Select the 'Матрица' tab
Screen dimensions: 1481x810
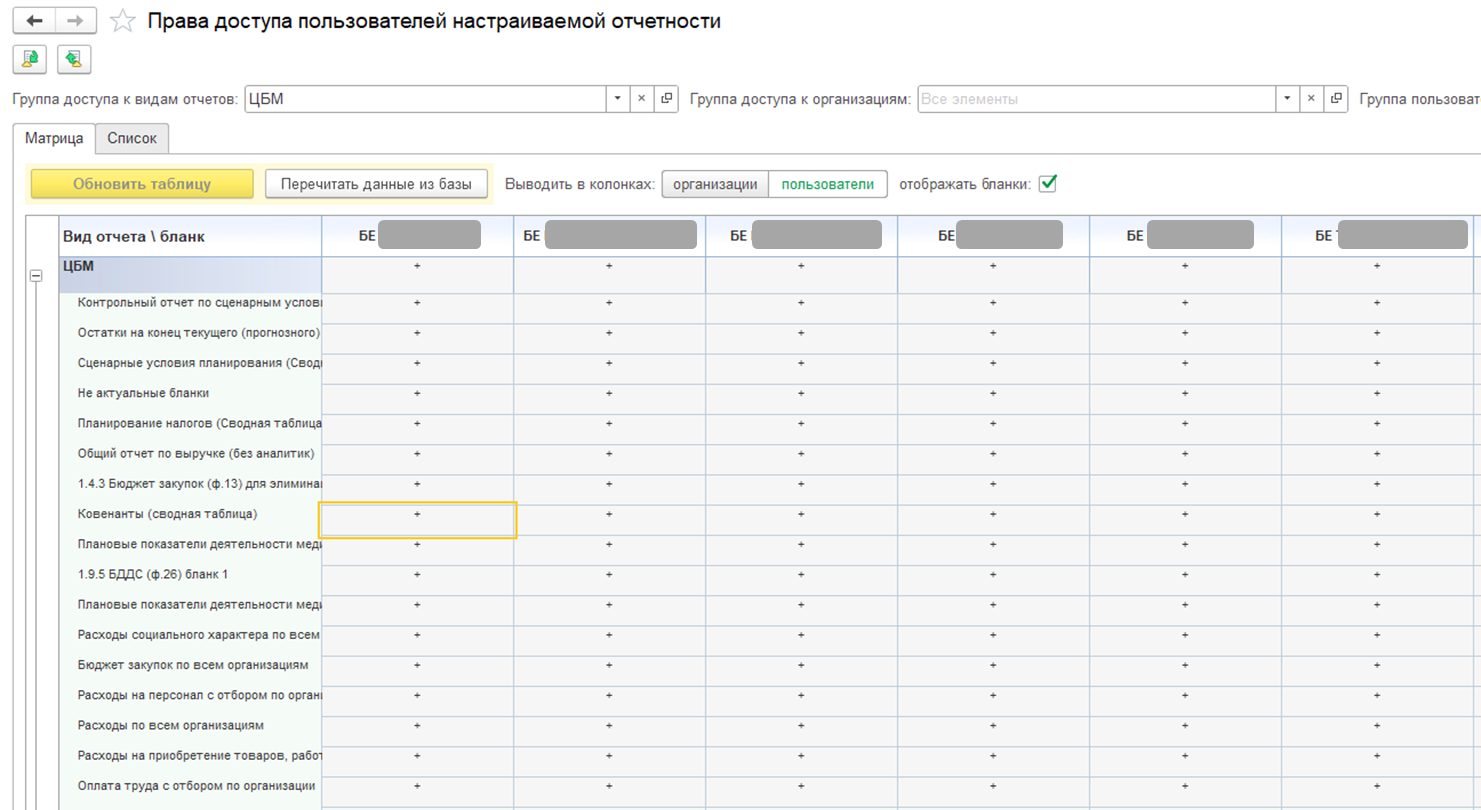pyautogui.click(x=54, y=139)
